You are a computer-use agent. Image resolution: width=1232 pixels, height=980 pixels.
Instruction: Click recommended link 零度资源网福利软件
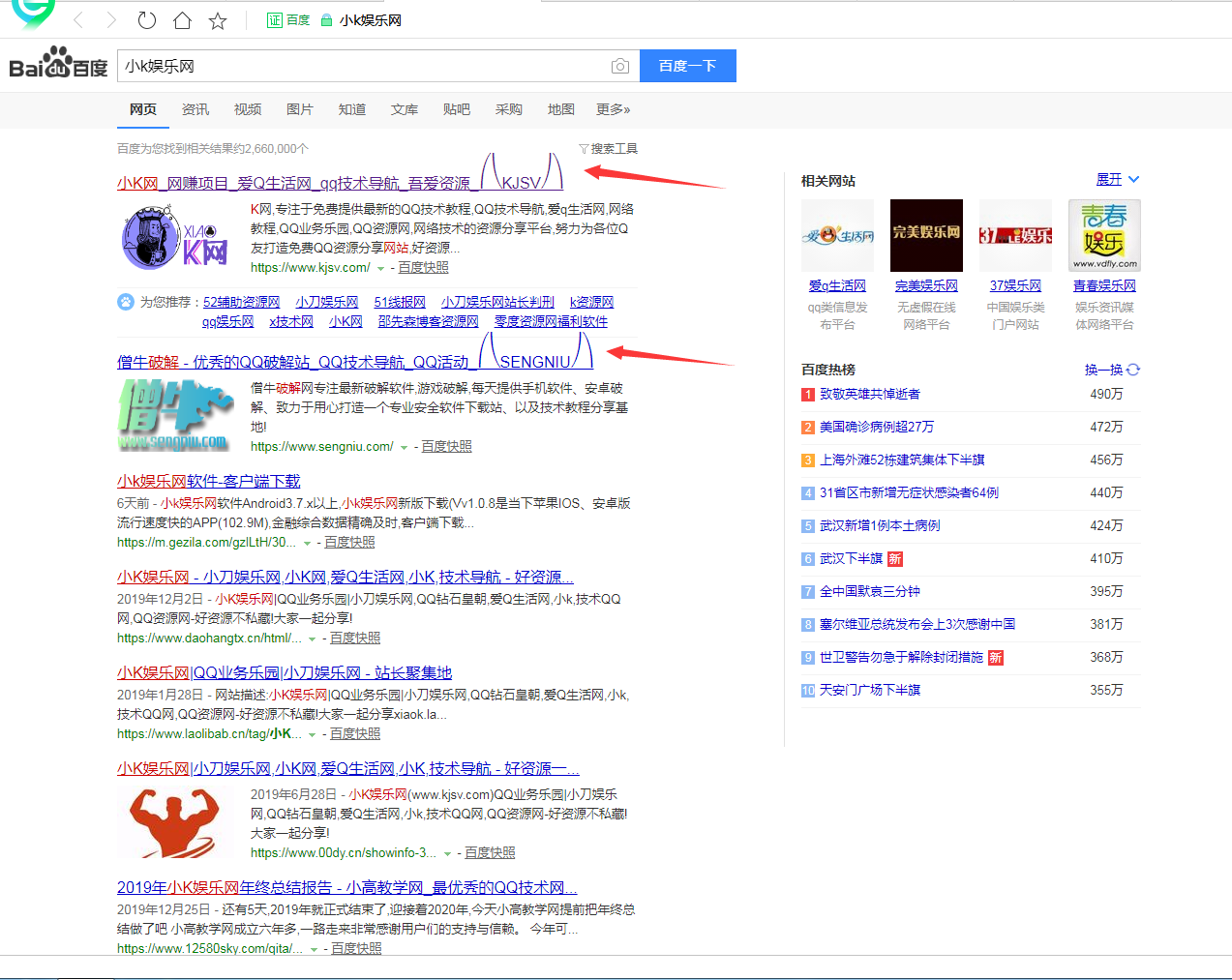(551, 321)
